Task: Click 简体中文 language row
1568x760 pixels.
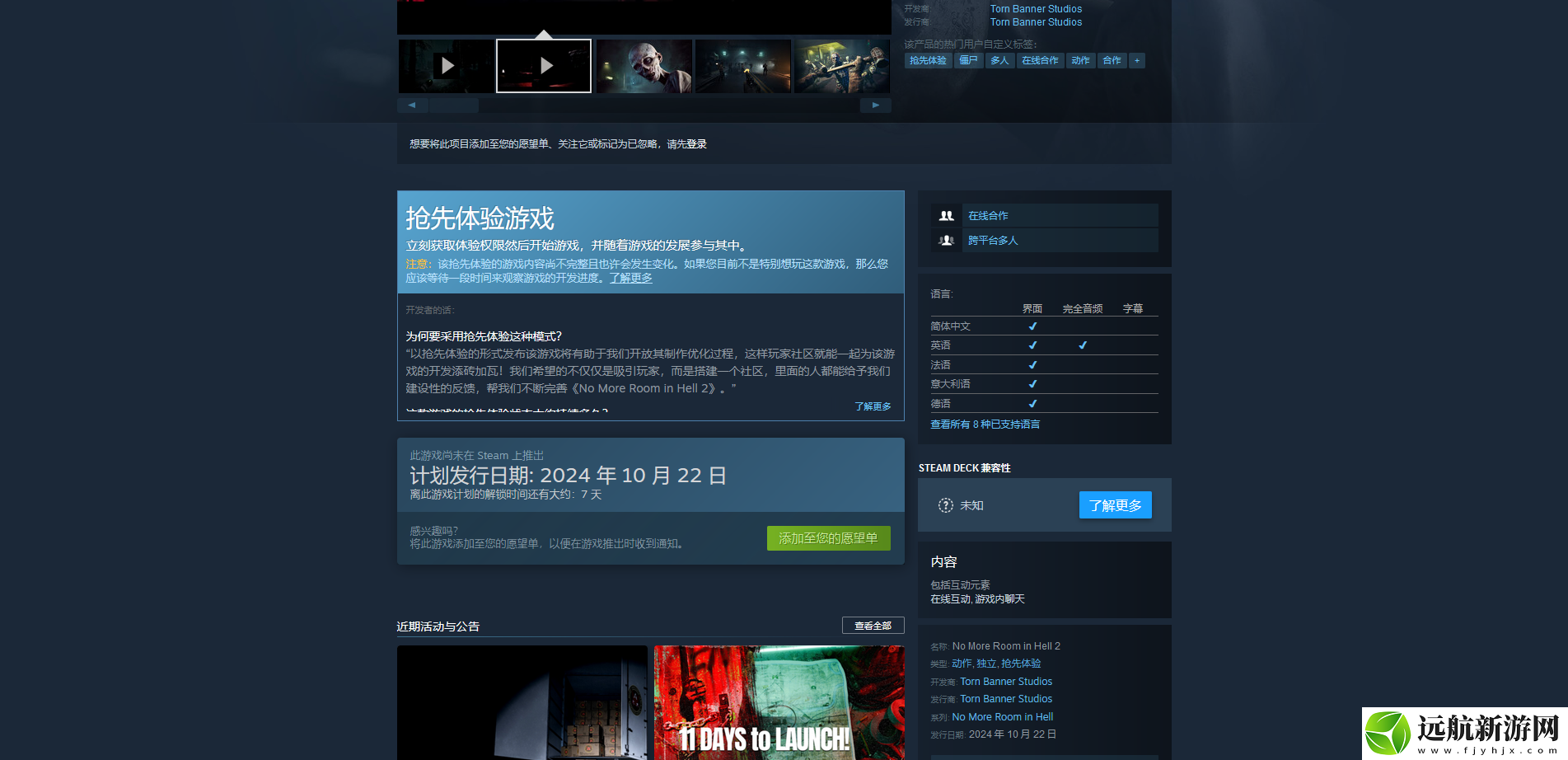Action: (1044, 326)
